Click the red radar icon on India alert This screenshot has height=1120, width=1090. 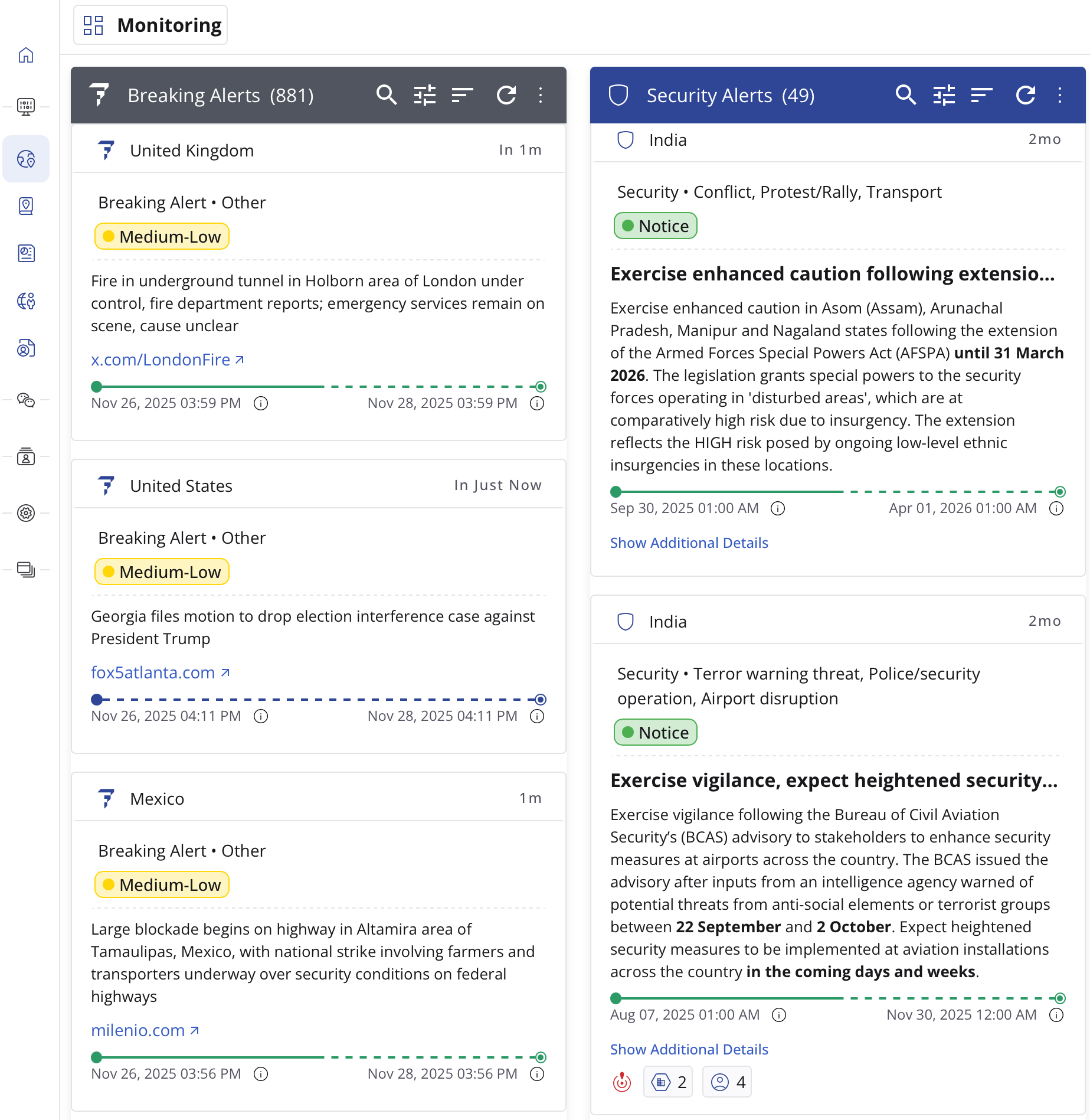pos(622,1082)
